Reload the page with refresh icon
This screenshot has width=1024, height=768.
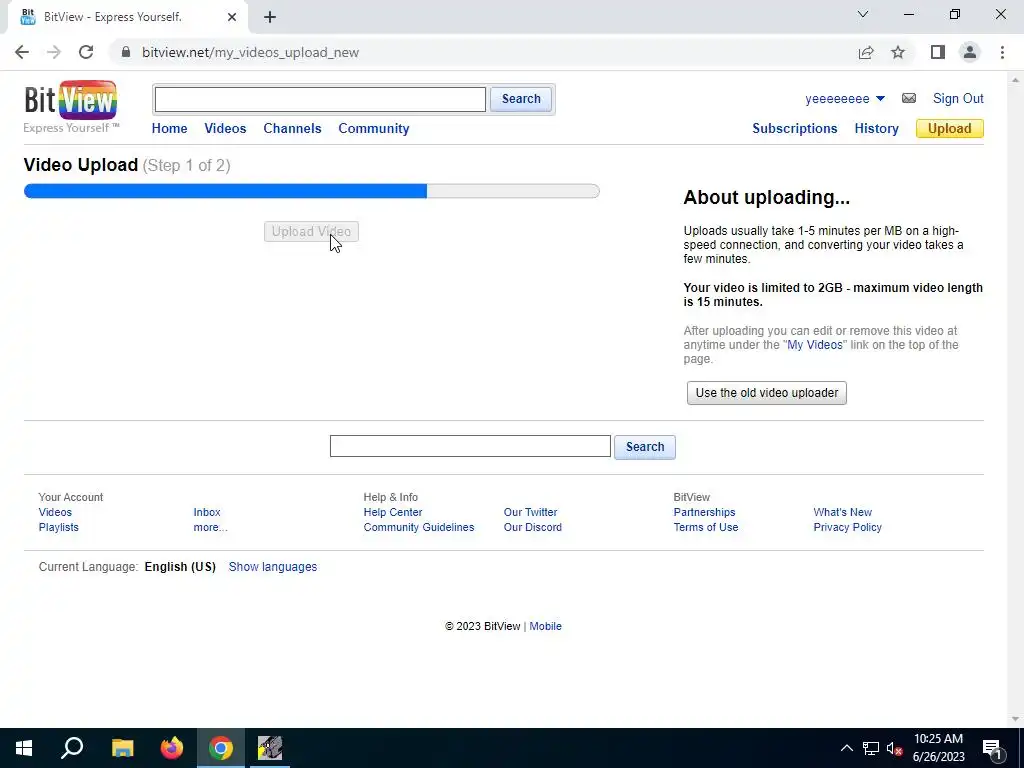click(x=86, y=52)
